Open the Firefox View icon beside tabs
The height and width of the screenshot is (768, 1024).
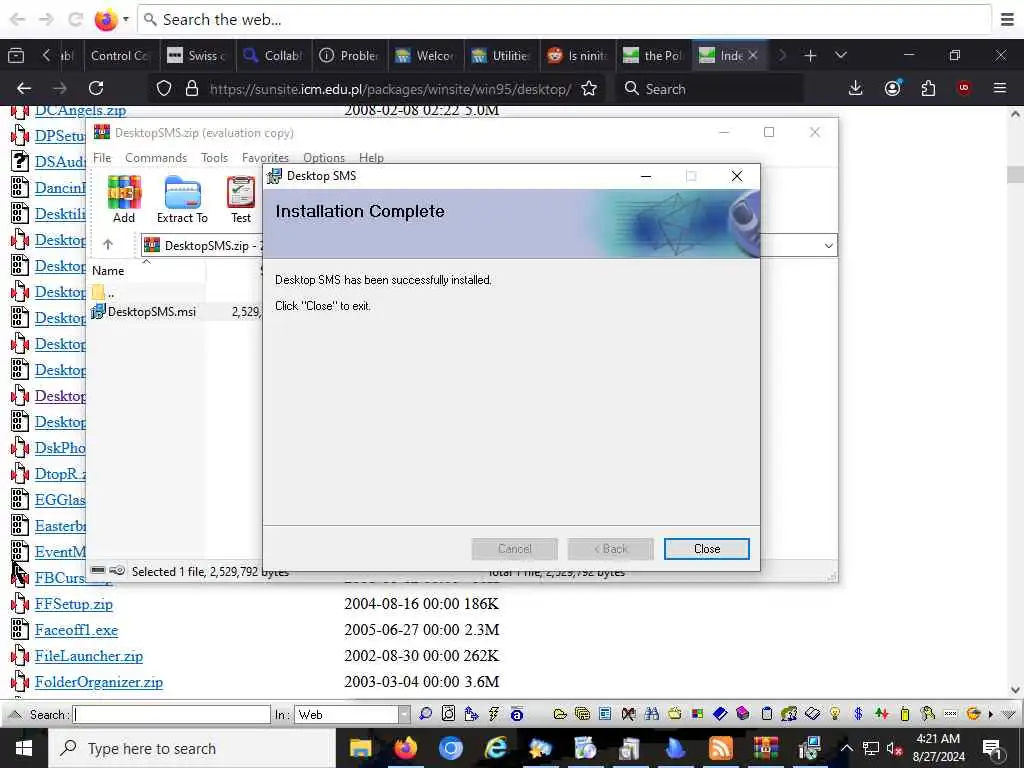point(16,56)
